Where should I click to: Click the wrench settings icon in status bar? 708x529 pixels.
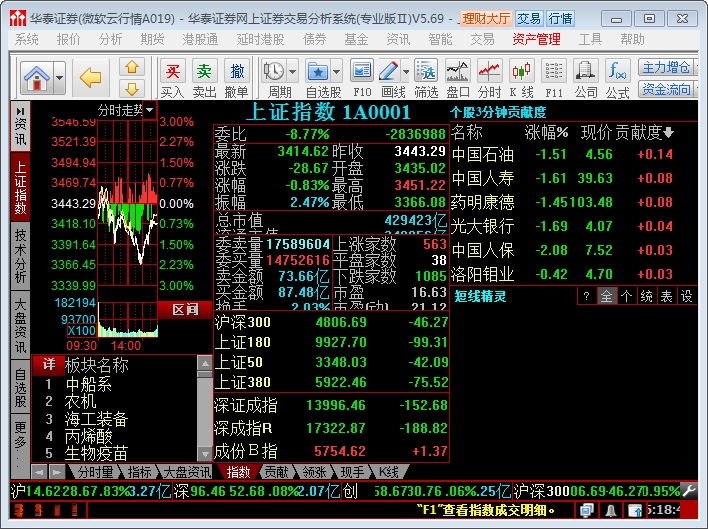(689, 491)
